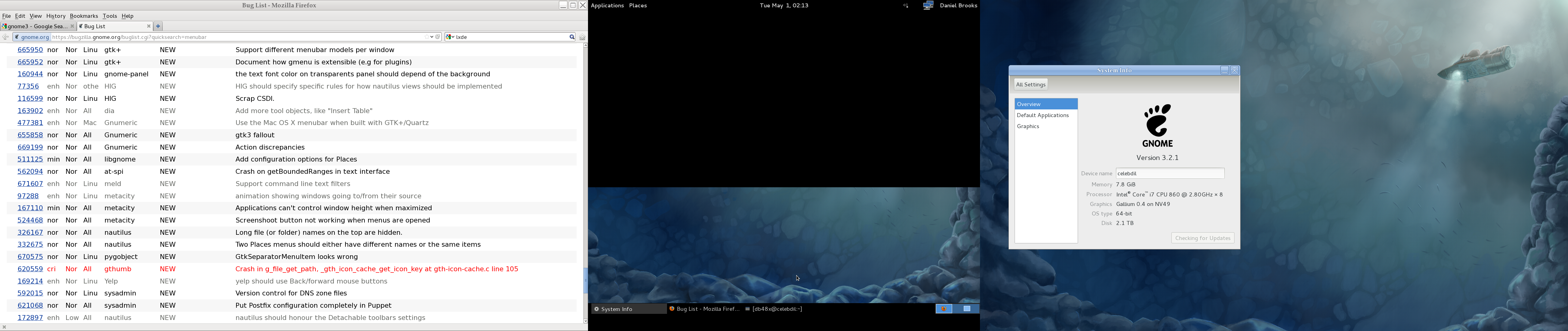This screenshot has width=1568, height=331.
Task: Open the Edit menu in Firefox
Action: coord(20,17)
